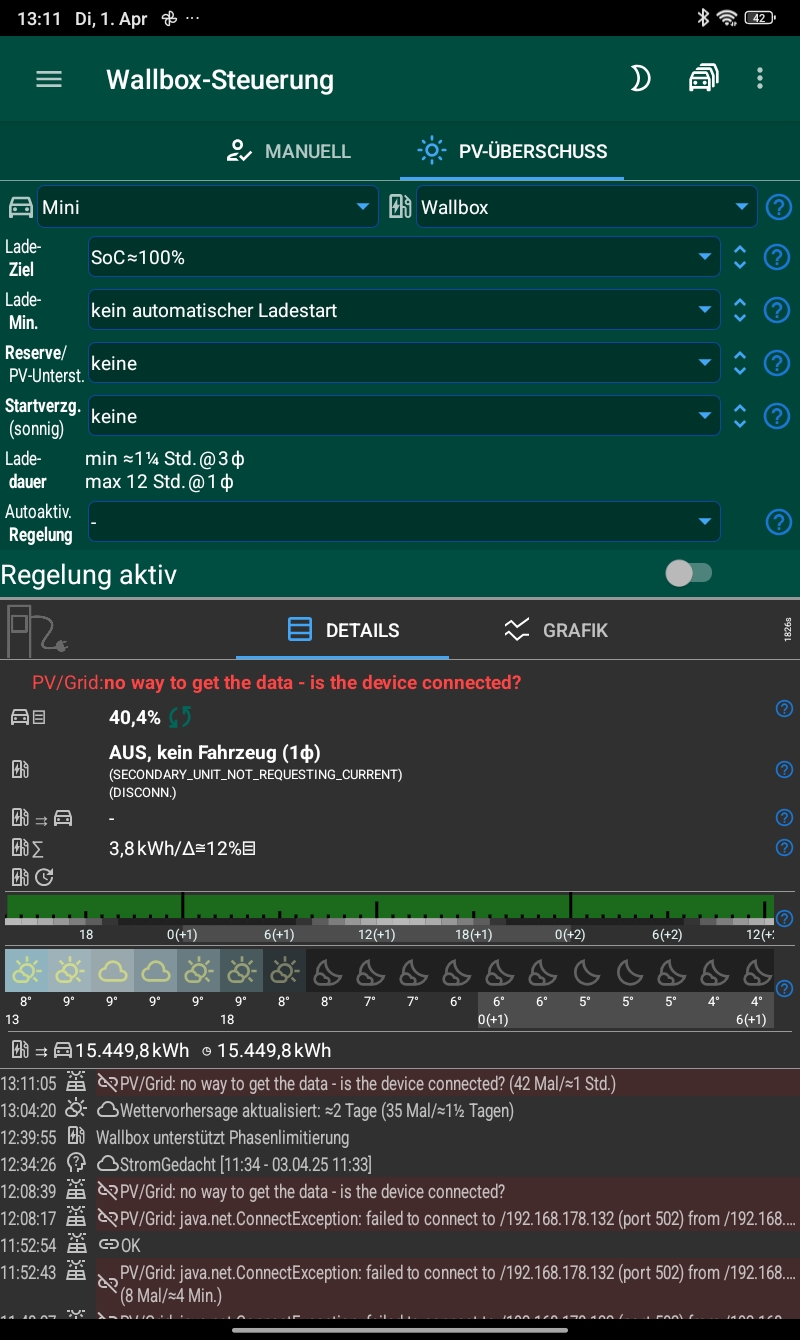Step the Lade-Ziel value with arrows

tap(740, 257)
